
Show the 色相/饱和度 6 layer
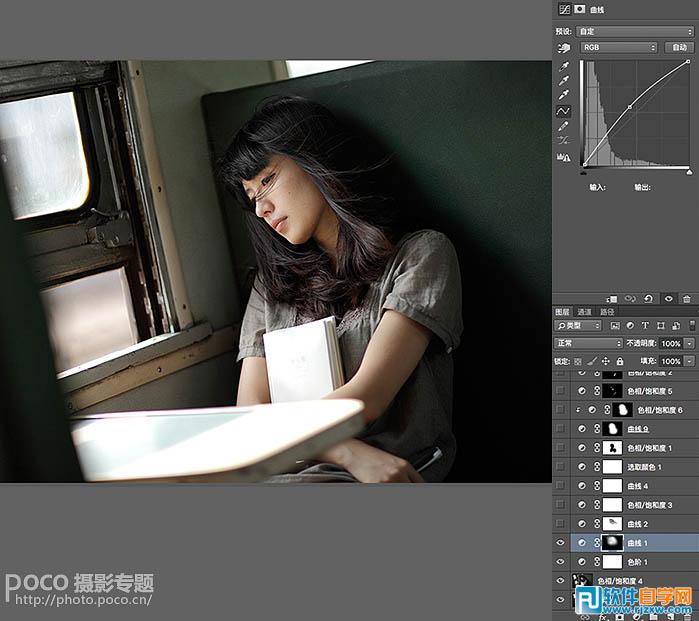click(x=560, y=410)
